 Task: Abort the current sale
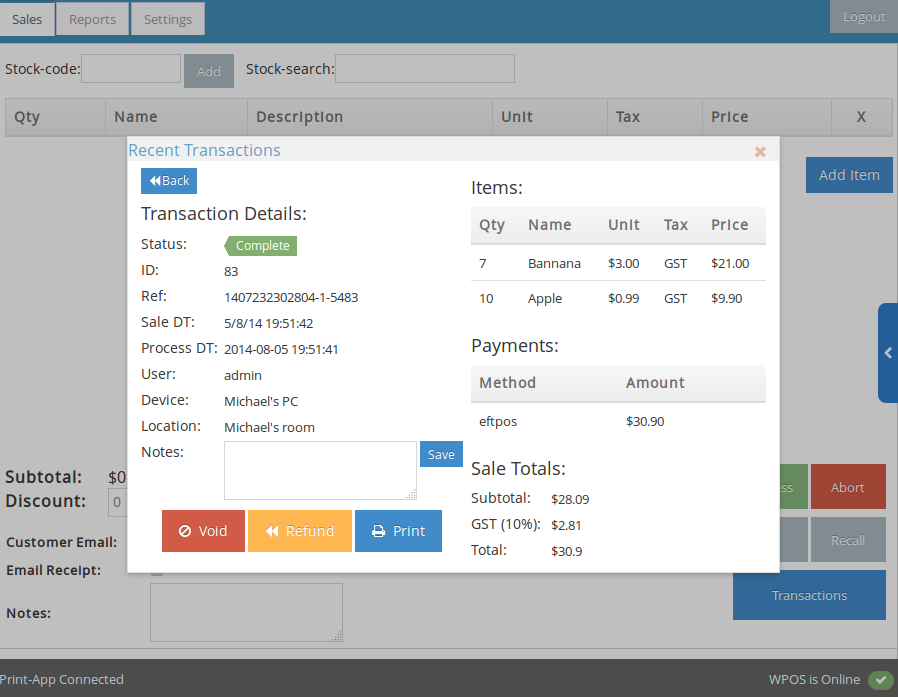[848, 487]
